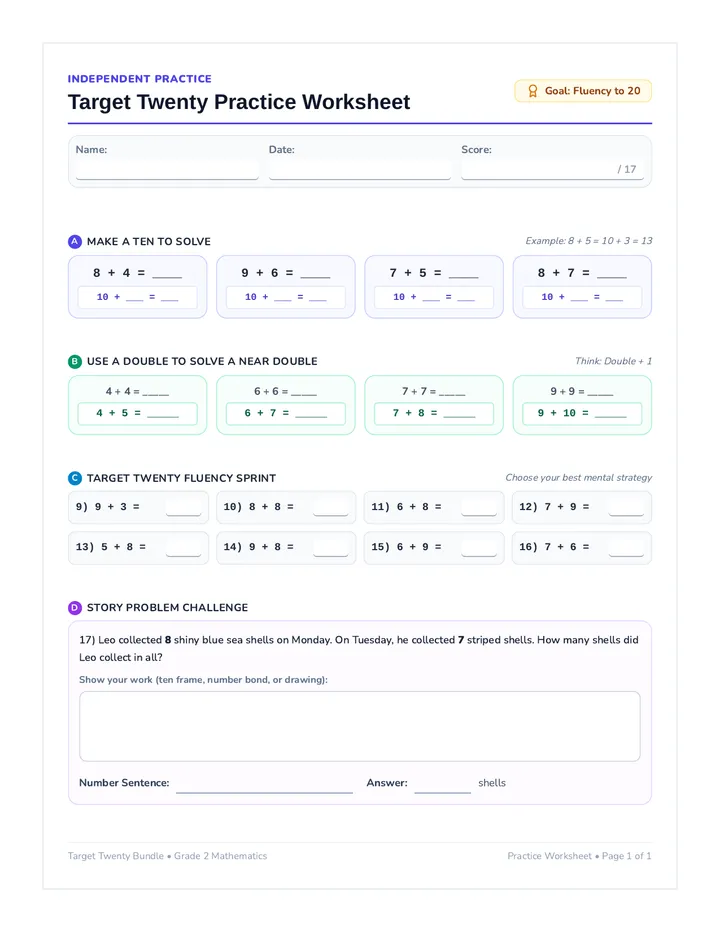Click the Think: Double + 1 hint

tap(614, 361)
